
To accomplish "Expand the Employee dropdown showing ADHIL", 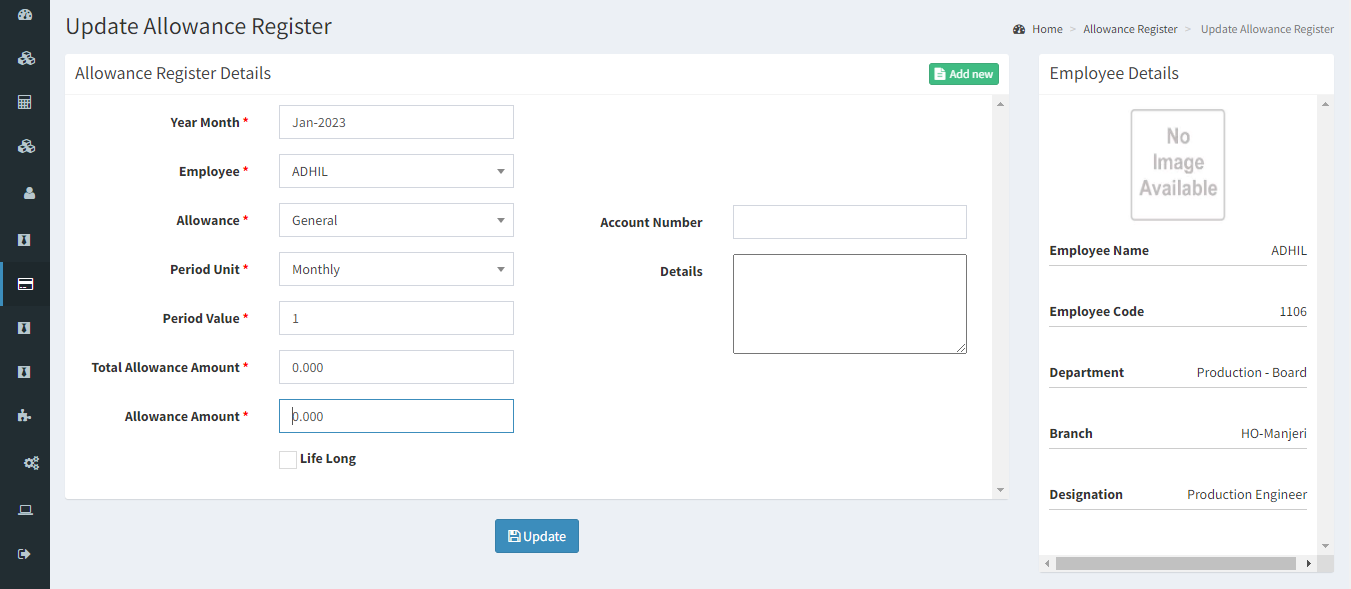I will point(396,171).
